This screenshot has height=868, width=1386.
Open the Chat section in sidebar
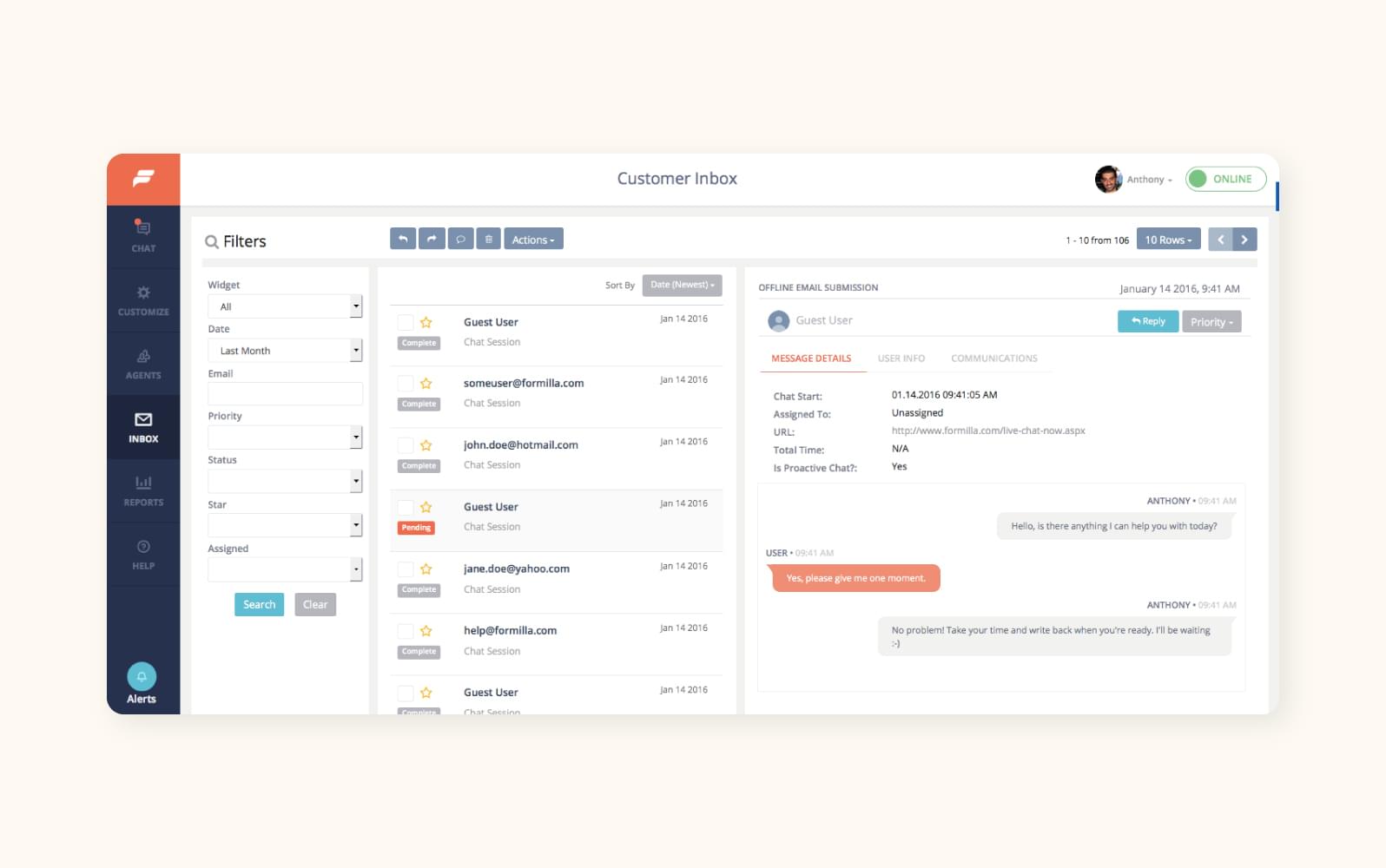143,236
